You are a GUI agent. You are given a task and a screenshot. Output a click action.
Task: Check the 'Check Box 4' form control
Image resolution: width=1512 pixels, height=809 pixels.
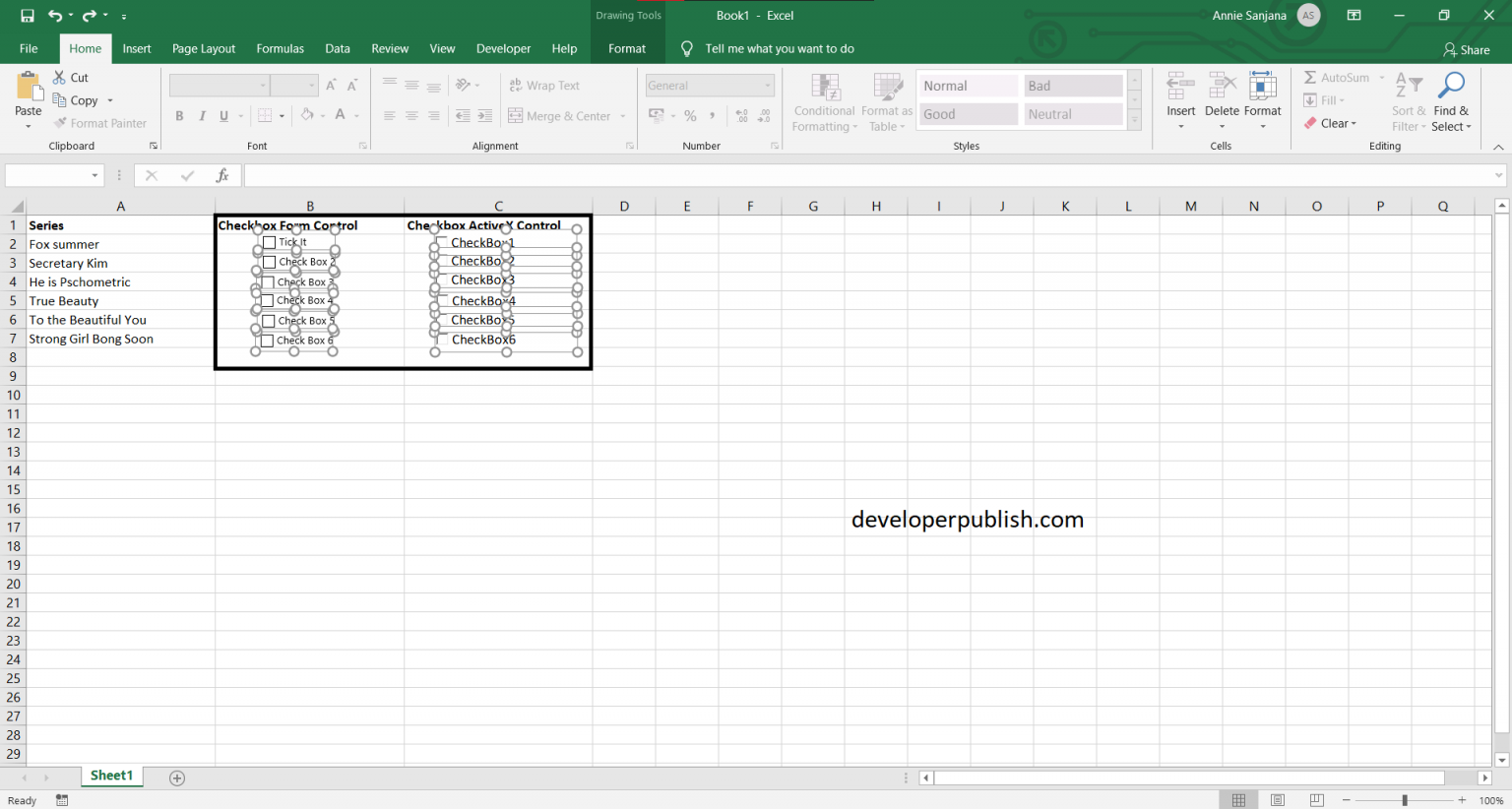(268, 301)
